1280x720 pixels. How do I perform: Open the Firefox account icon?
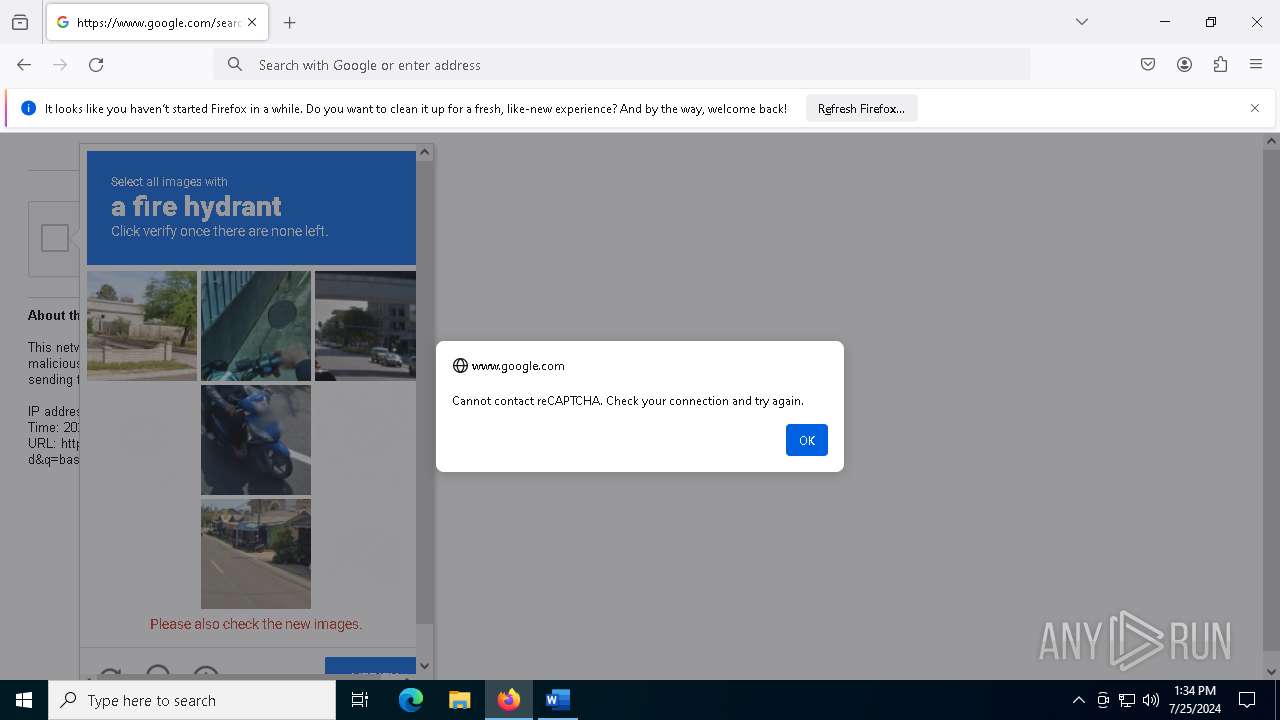(1184, 65)
